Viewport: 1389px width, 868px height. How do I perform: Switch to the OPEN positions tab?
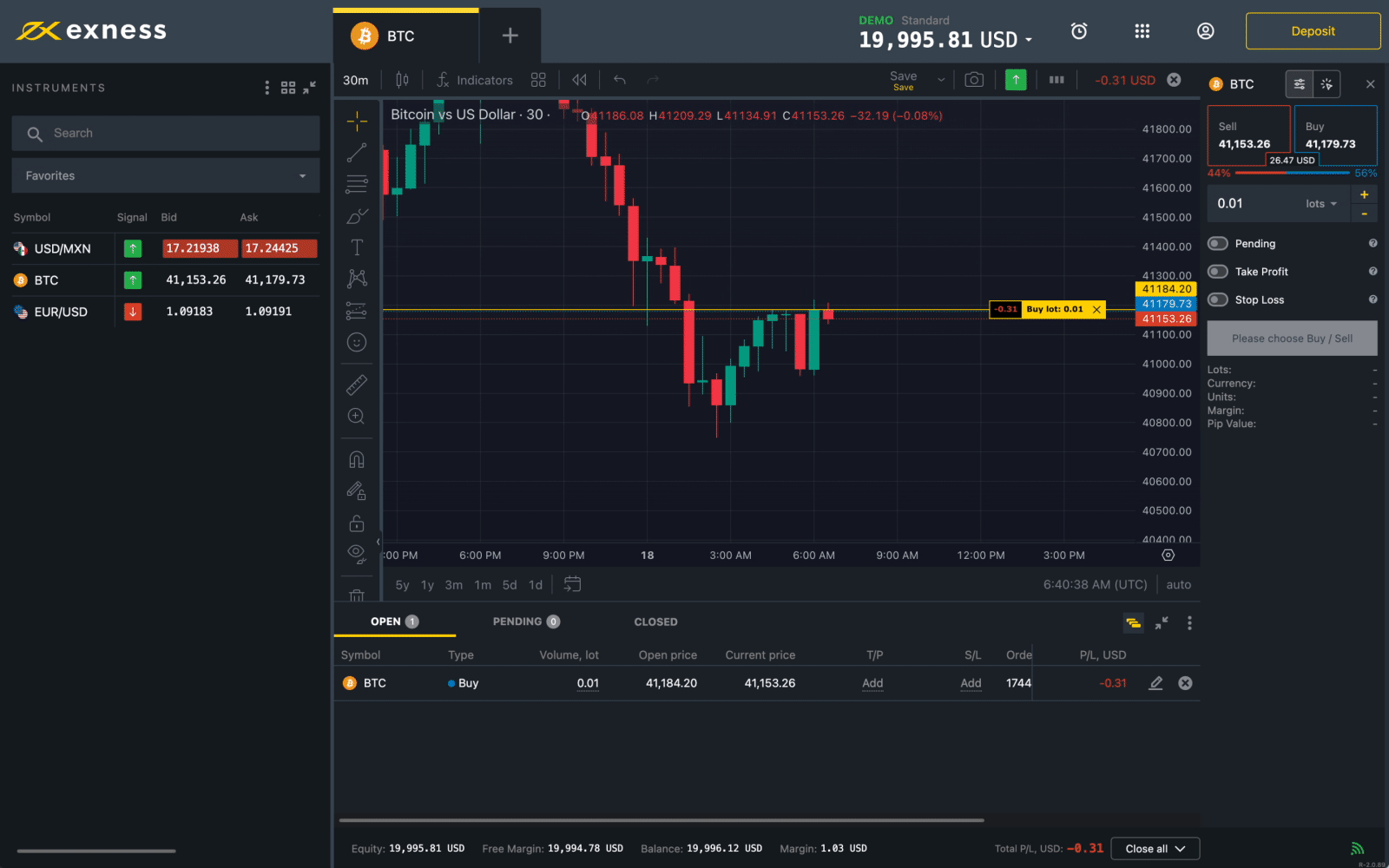[395, 621]
